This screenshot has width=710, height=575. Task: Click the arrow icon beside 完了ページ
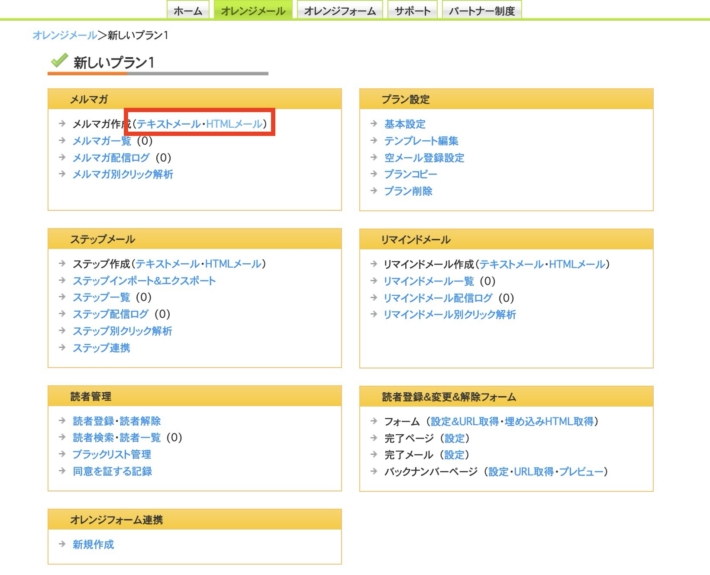374,437
